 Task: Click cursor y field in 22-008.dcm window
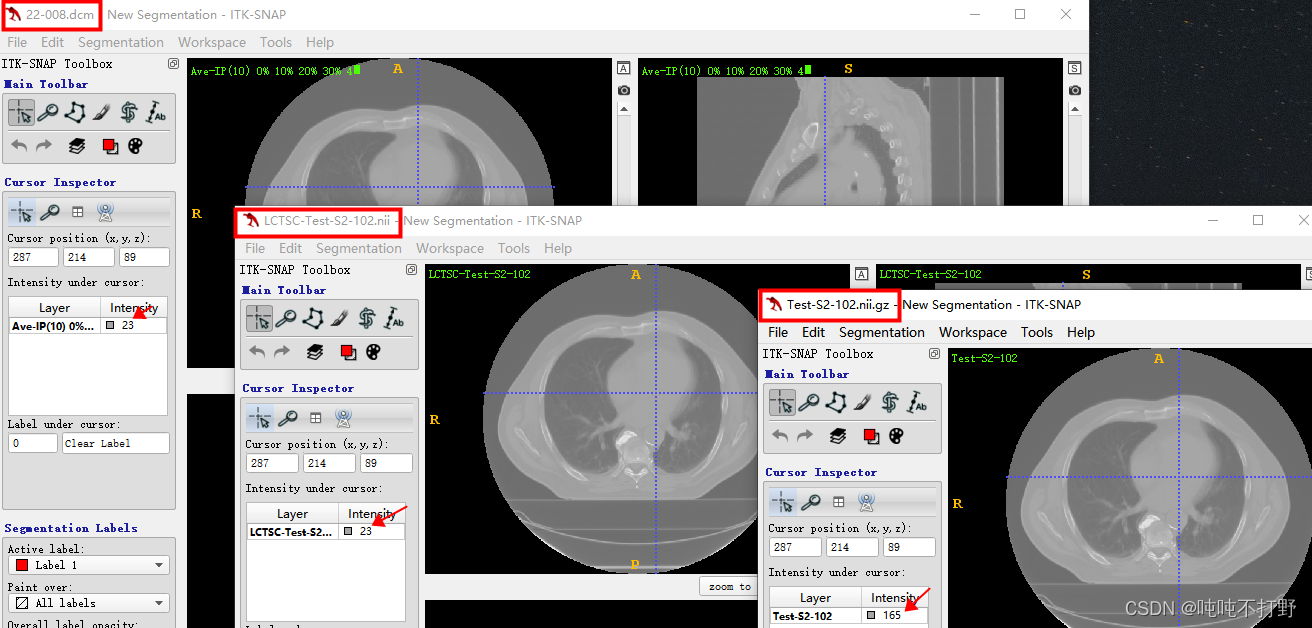(x=90, y=257)
